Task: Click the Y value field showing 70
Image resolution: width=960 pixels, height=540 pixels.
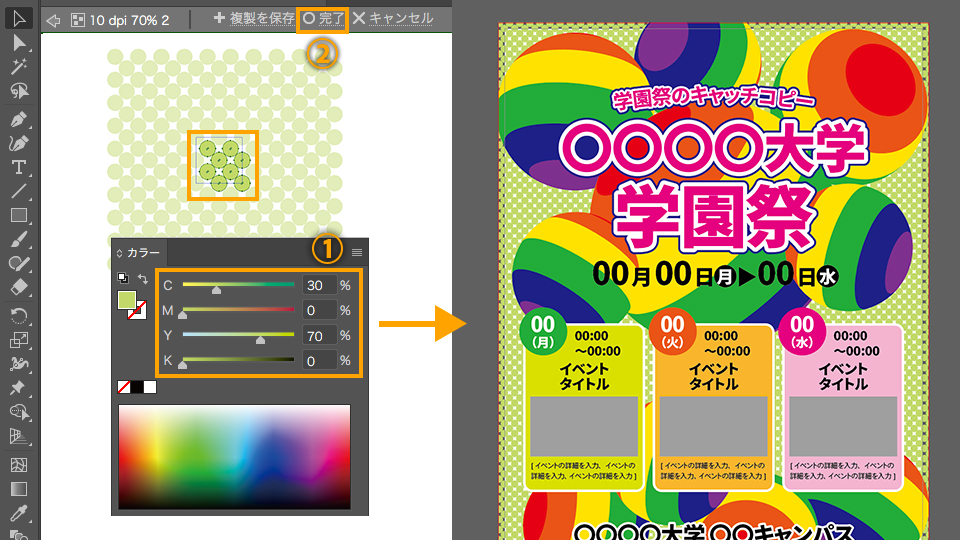Action: (319, 336)
